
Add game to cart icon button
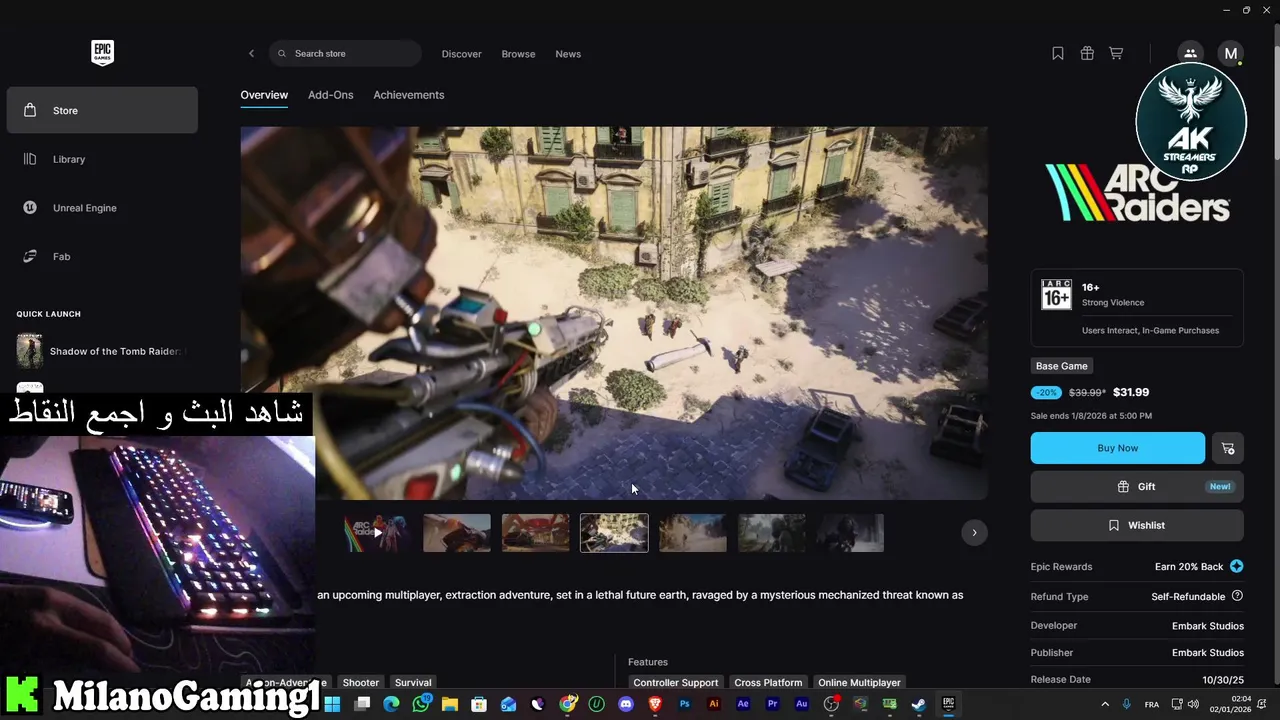tap(1228, 448)
